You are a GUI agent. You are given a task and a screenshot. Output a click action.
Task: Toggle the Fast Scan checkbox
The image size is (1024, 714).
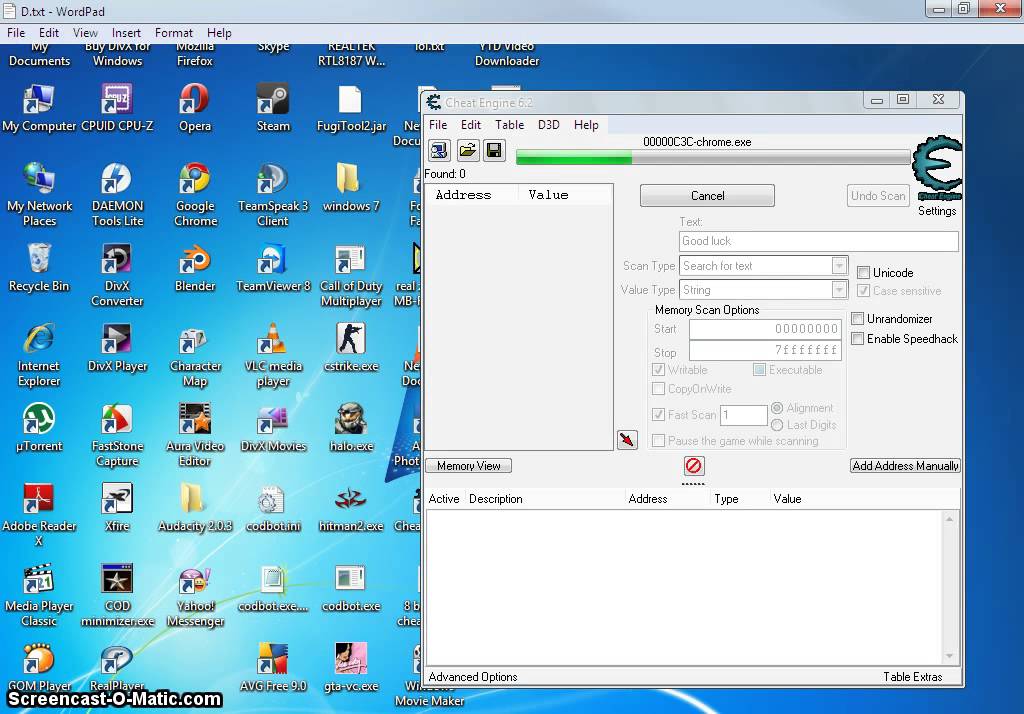click(x=658, y=414)
